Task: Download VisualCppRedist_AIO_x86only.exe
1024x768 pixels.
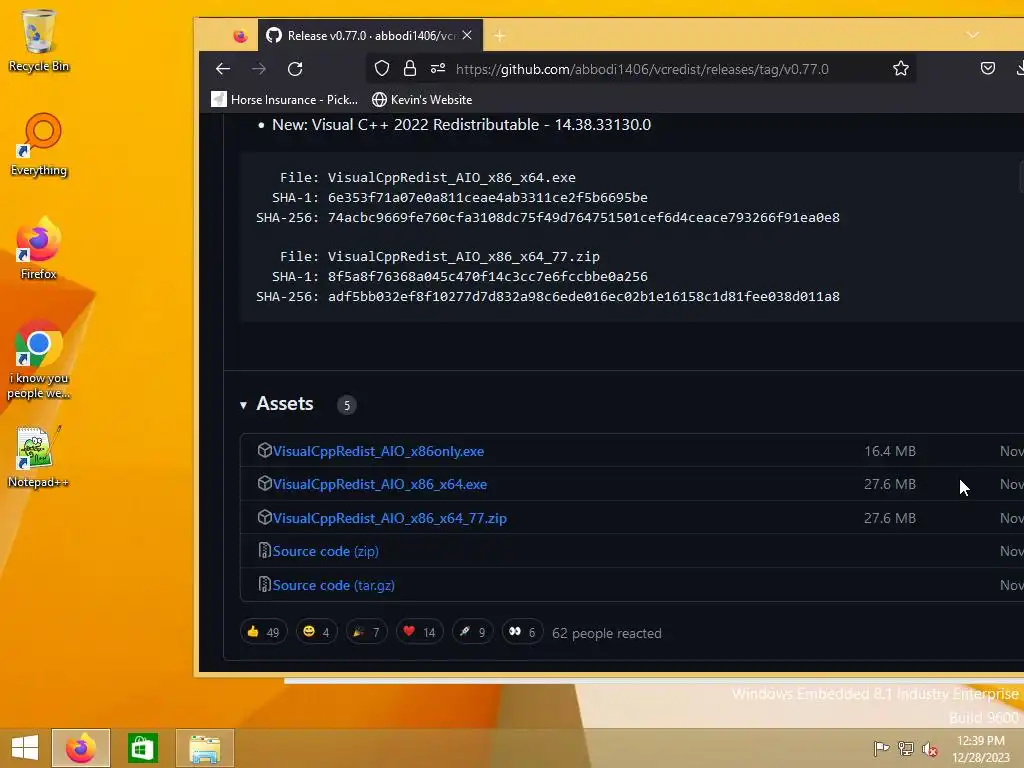Action: (378, 451)
